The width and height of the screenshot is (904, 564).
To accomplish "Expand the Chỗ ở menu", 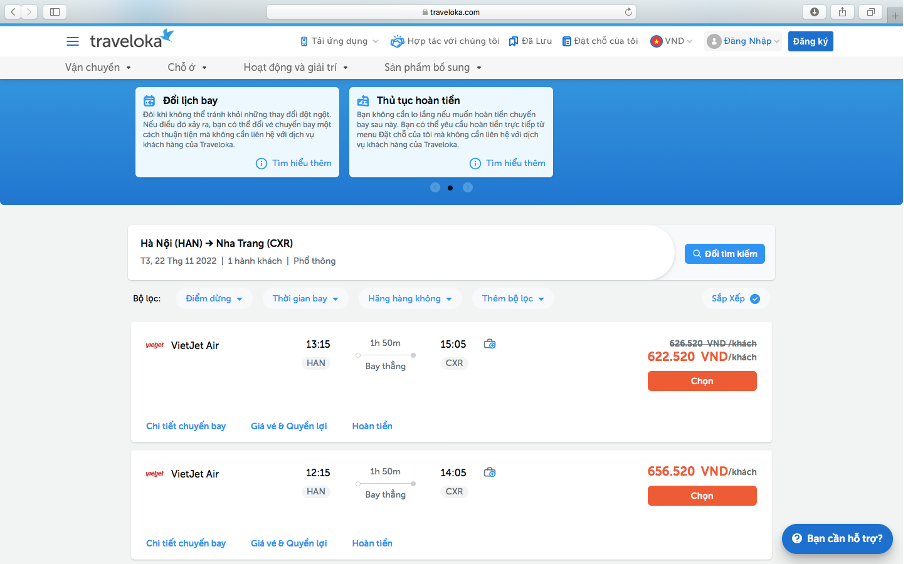I will pos(187,67).
